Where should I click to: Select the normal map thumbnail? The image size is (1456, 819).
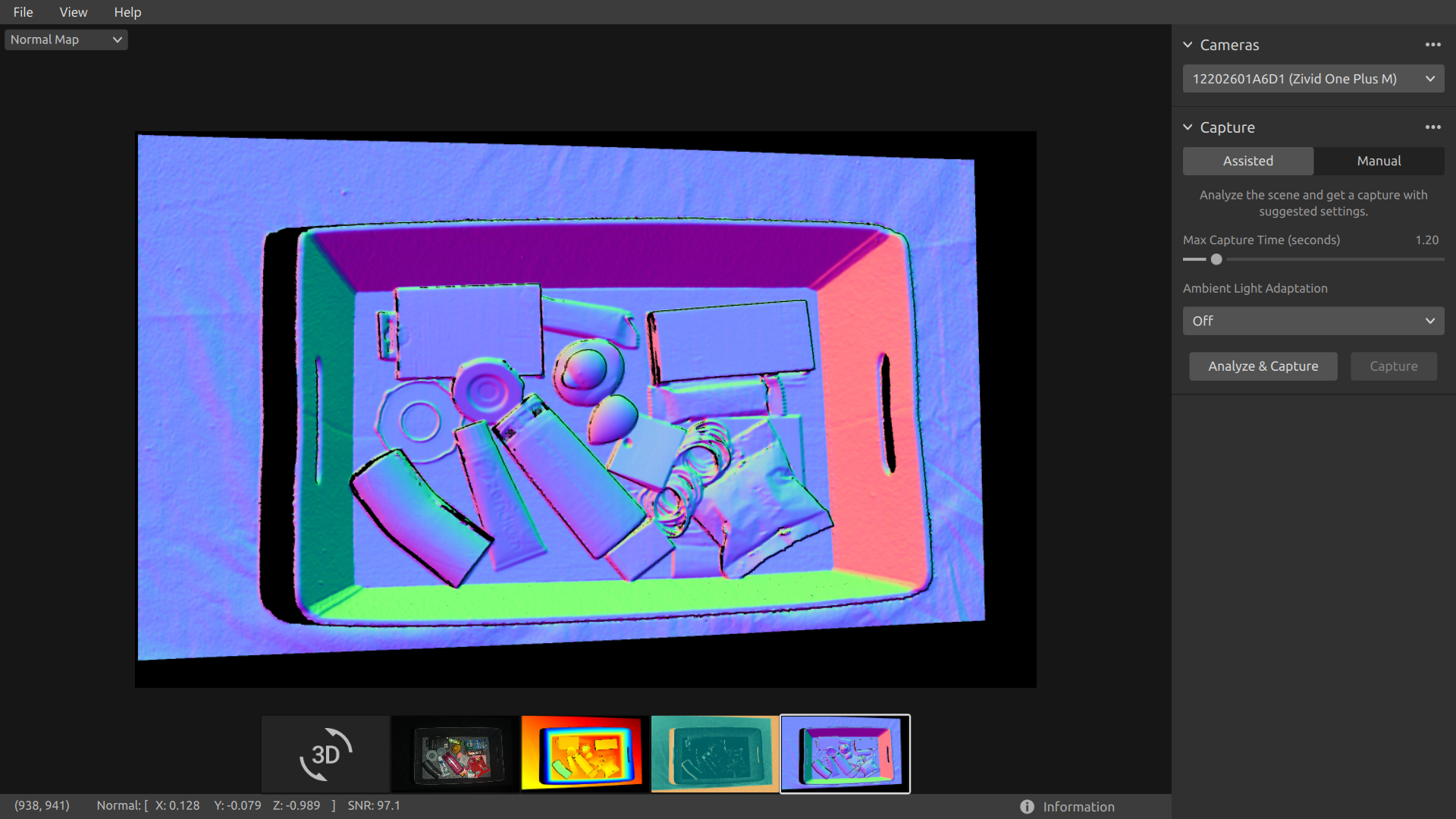pos(845,754)
